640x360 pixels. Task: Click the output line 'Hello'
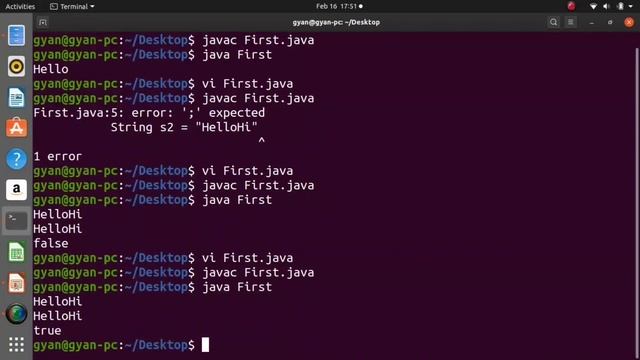(51, 69)
